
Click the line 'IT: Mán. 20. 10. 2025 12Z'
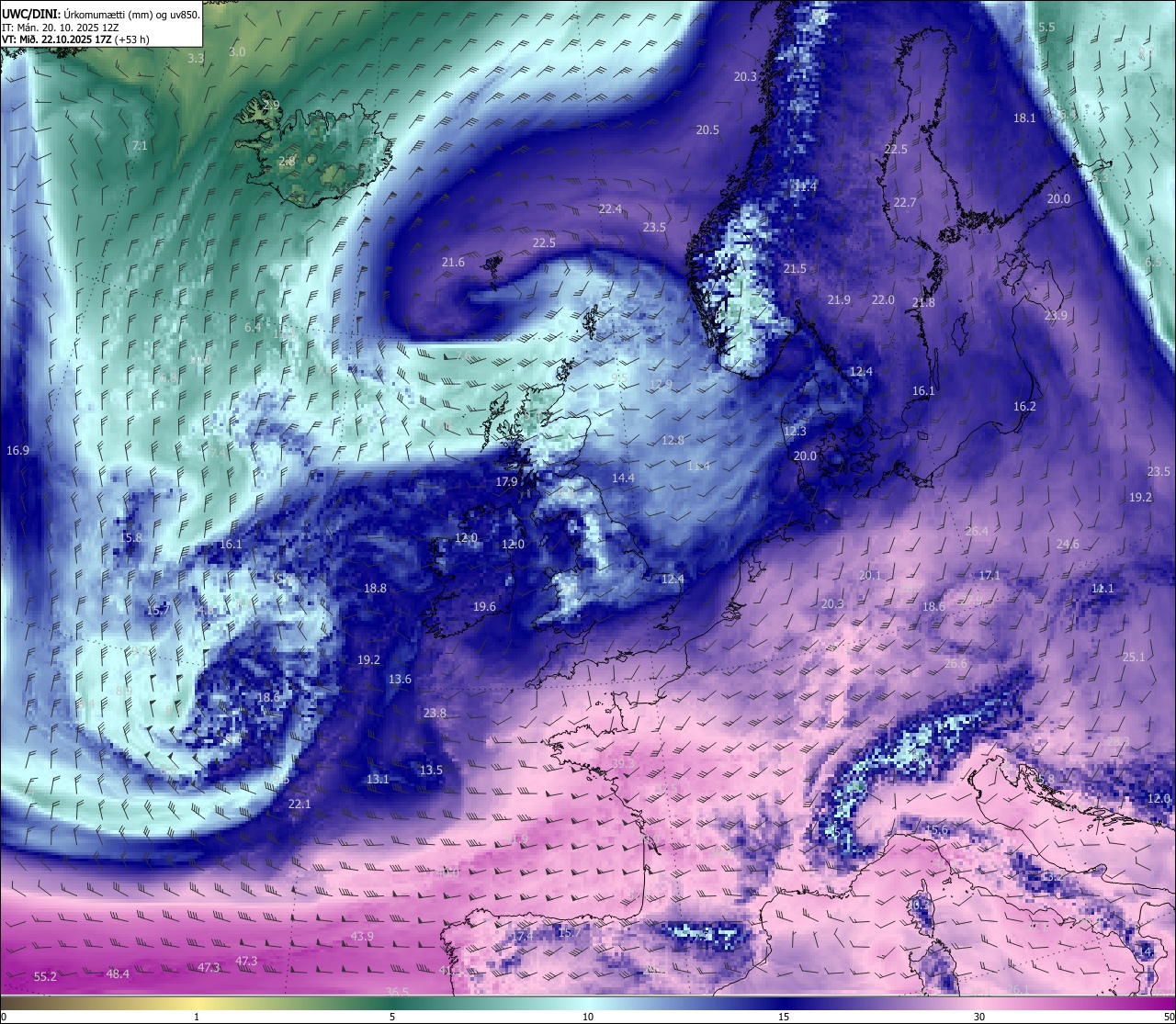click(62, 28)
